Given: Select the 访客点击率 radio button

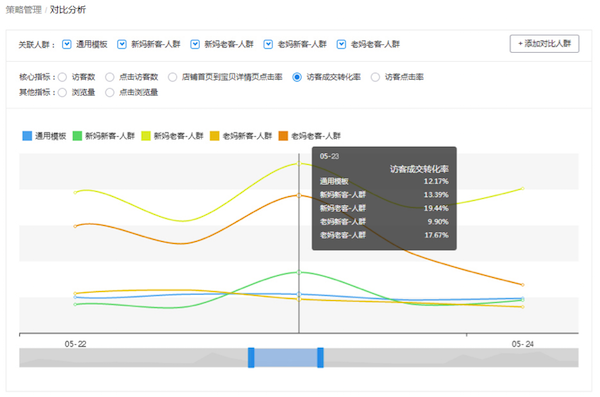Looking at the screenshot, I should click(375, 77).
